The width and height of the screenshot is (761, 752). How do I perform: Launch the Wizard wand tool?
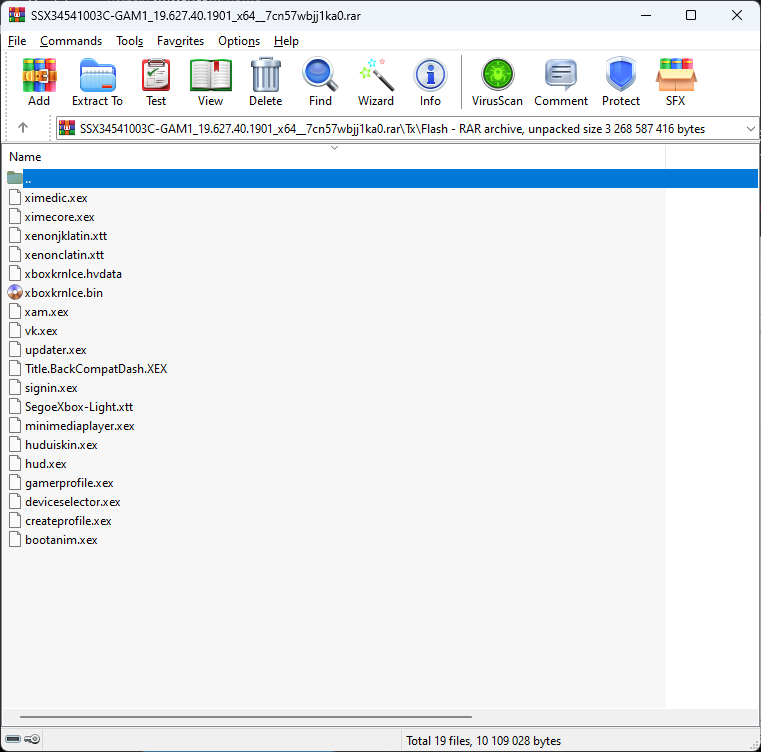tap(376, 75)
